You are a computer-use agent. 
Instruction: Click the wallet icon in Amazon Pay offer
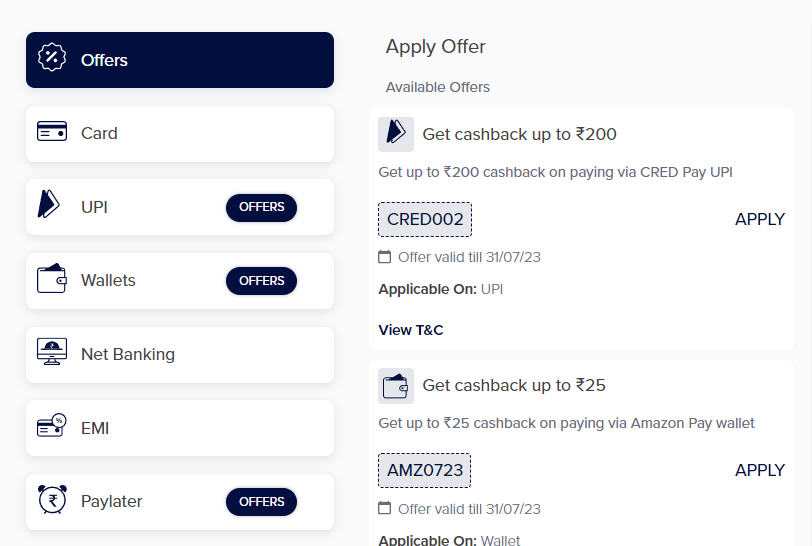[x=396, y=385]
